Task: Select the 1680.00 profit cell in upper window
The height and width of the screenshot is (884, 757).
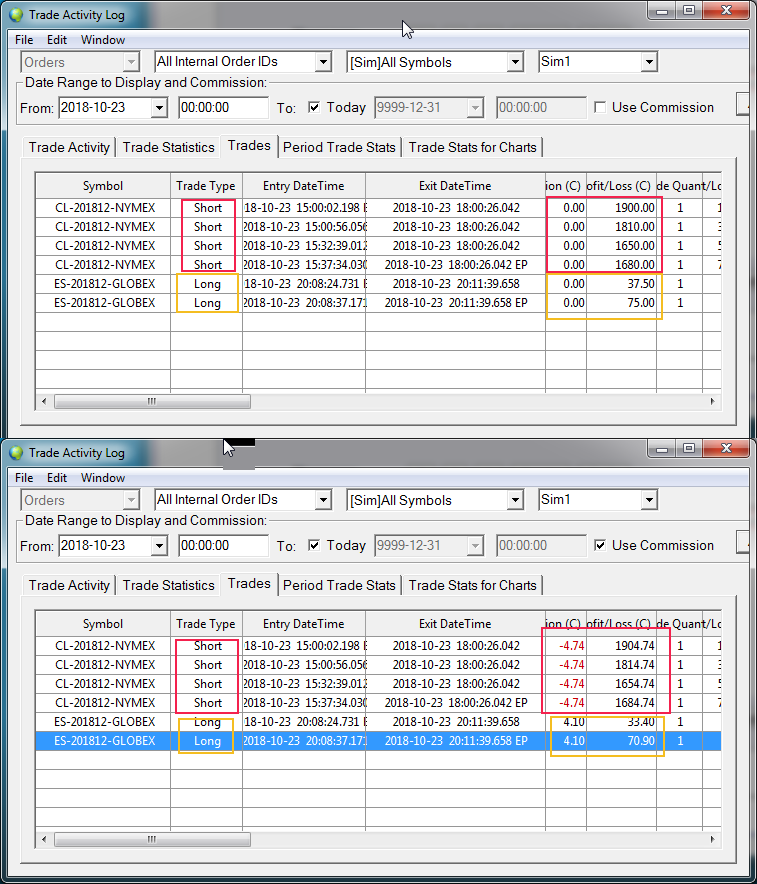Action: [621, 265]
